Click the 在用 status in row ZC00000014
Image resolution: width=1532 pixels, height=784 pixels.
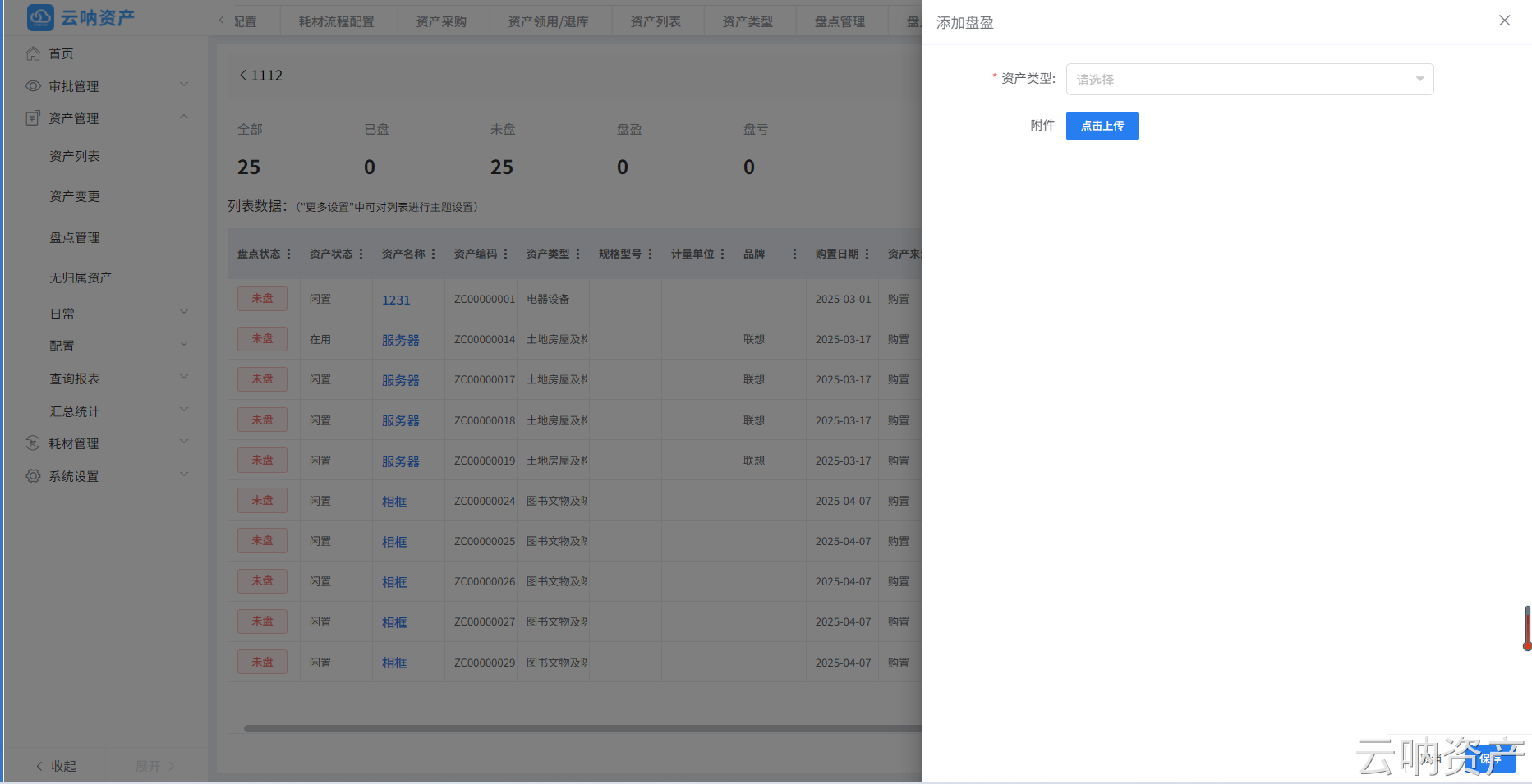tap(320, 340)
